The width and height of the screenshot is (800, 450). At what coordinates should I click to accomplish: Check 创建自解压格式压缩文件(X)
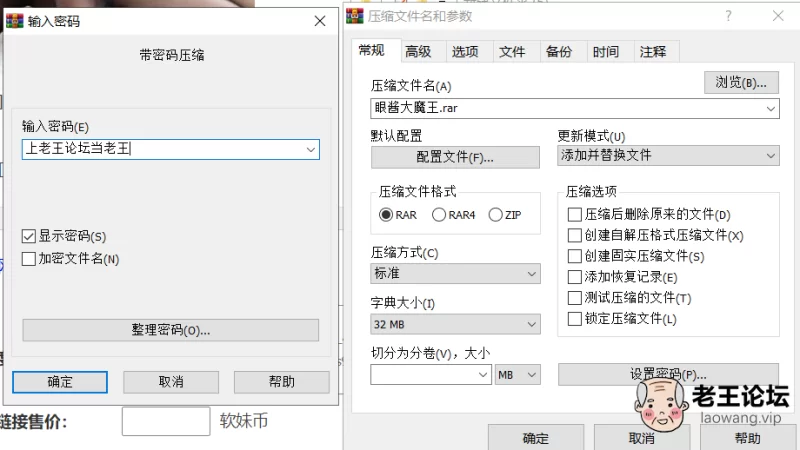[574, 235]
